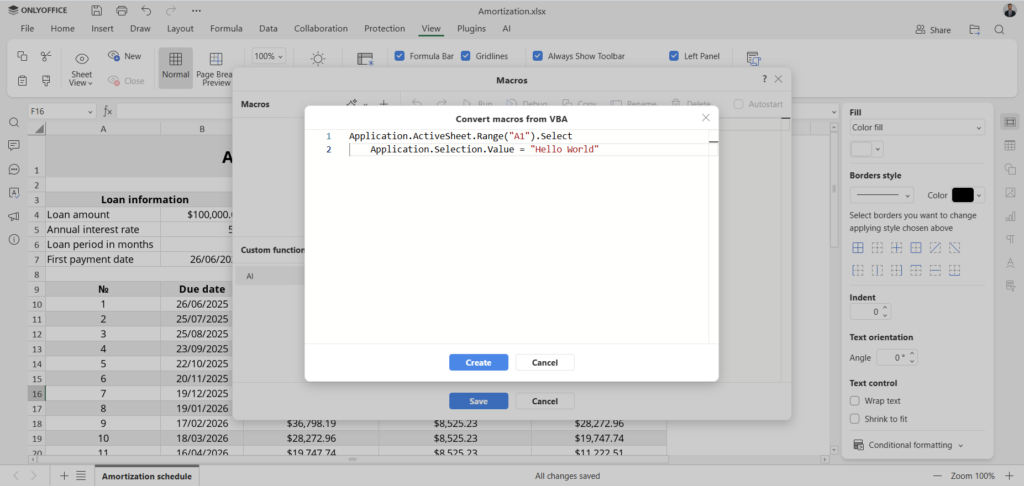Toggle the Autostart checkbox in Macros

coord(739,104)
